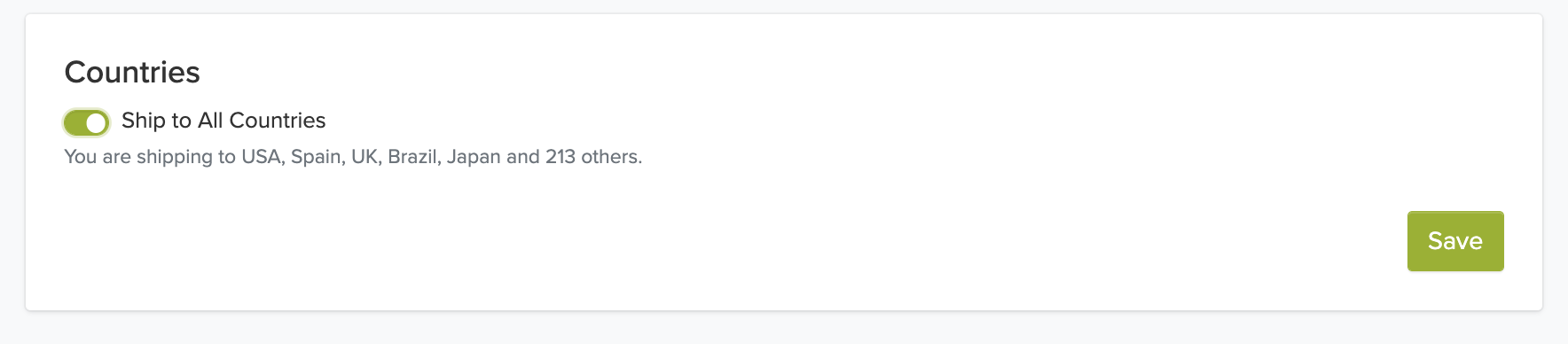
Task: Click the word 'USA' in the summary
Action: coord(261,157)
